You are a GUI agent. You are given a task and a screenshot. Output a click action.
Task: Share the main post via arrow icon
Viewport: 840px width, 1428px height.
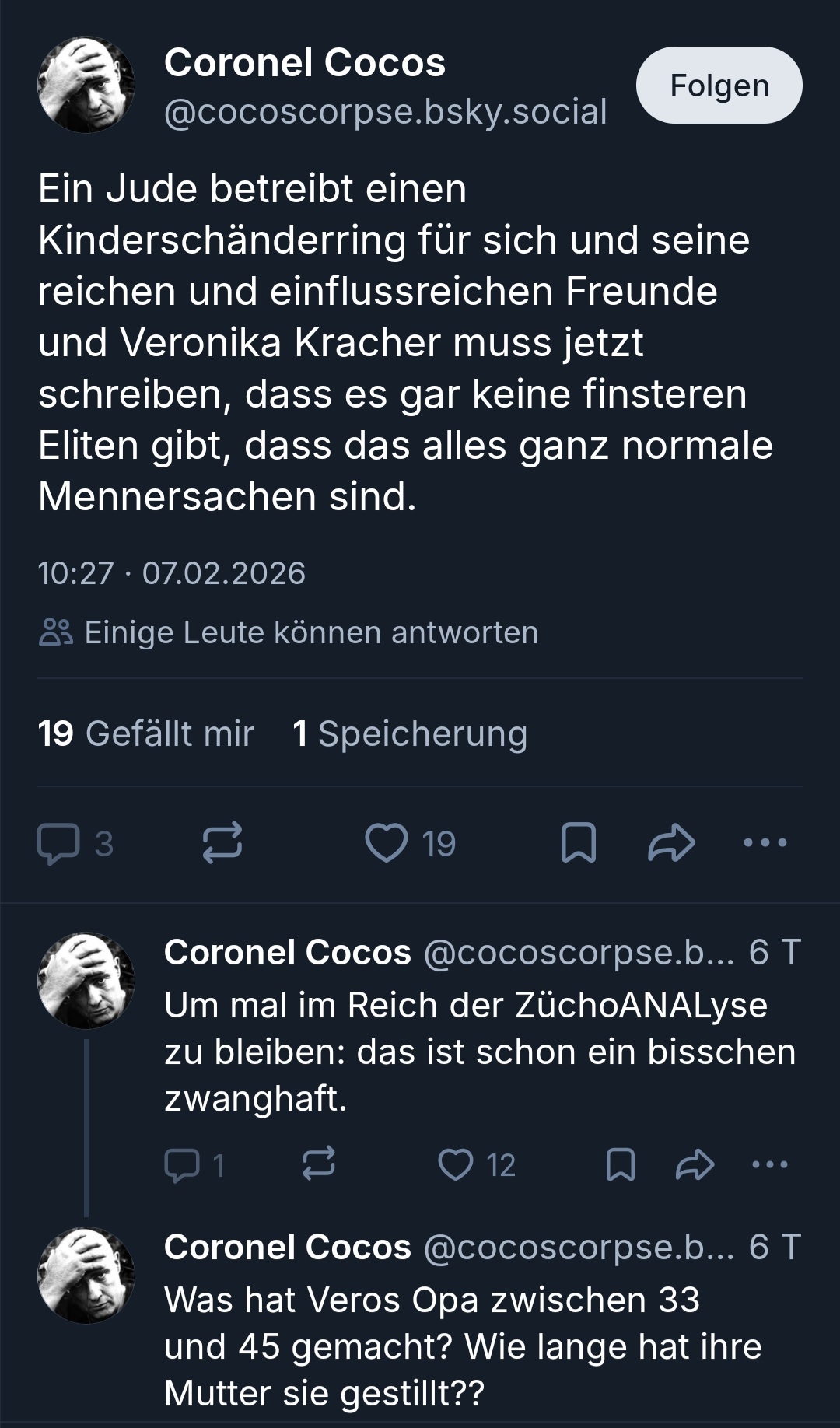[671, 844]
